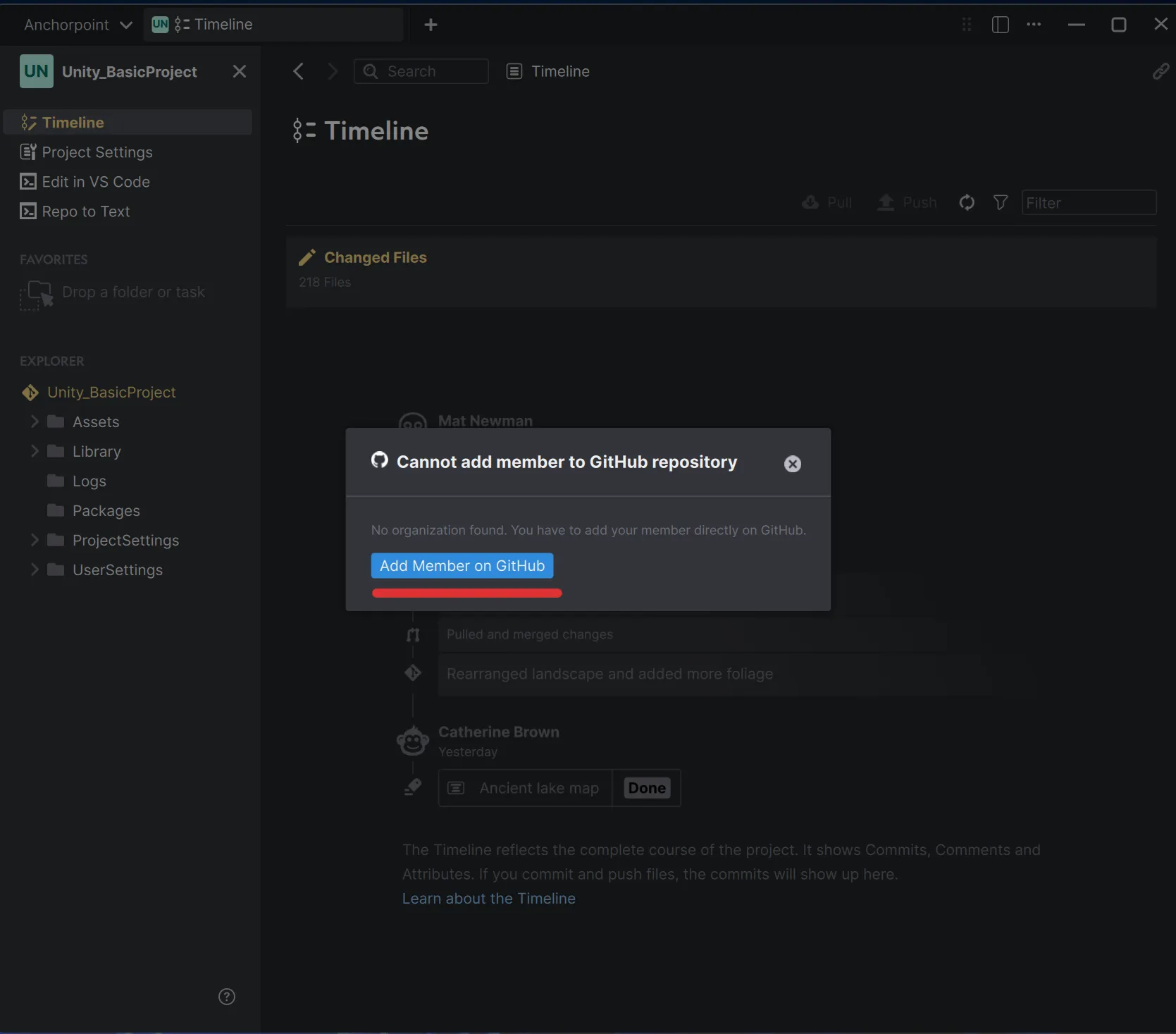Open the Learn about the Timeline link
This screenshot has width=1176, height=1034.
pos(488,898)
